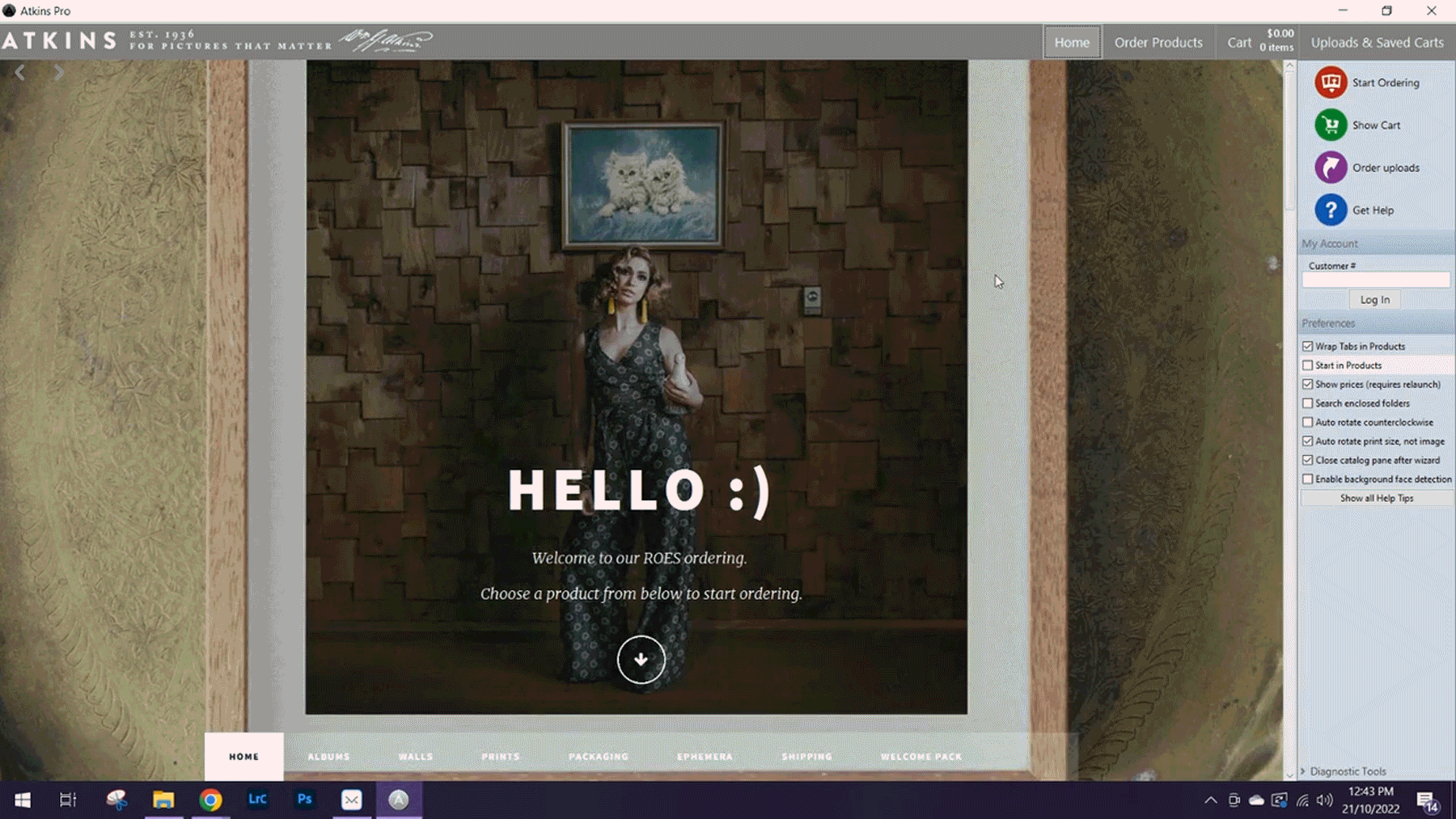Enable background face detection checkbox
The image size is (1456, 819).
pyautogui.click(x=1307, y=479)
